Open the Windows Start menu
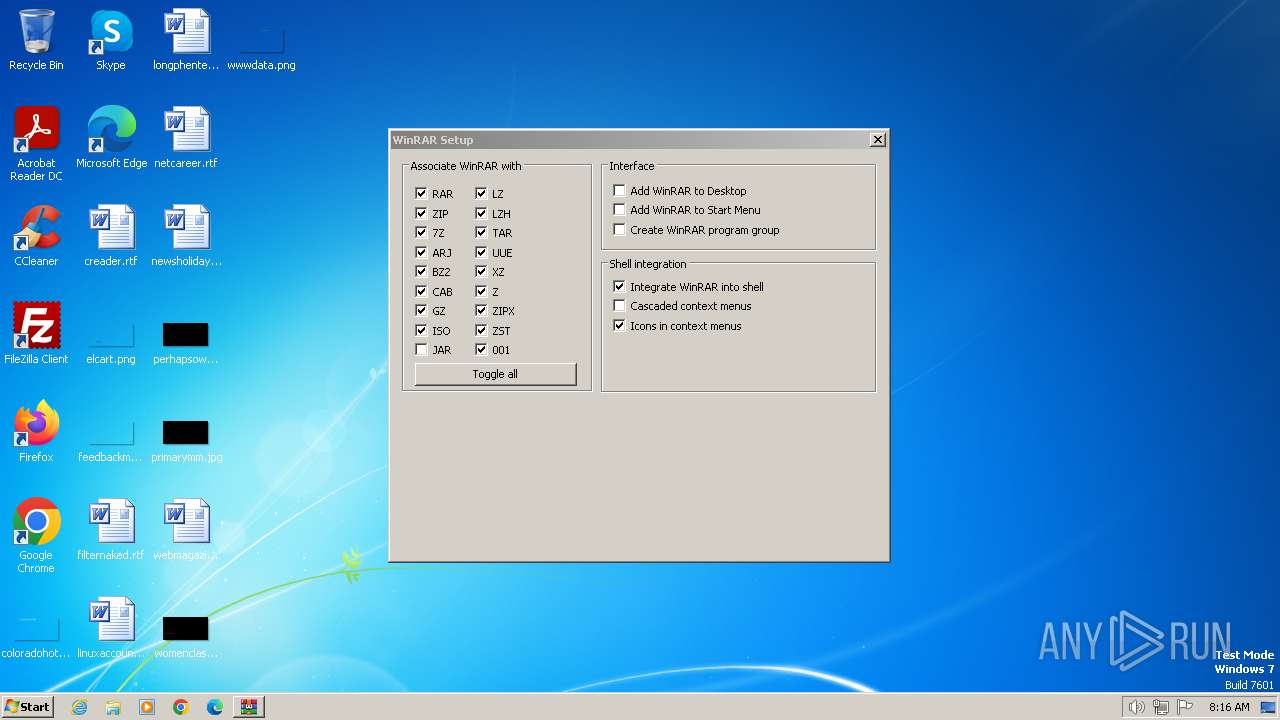1280x720 pixels. [x=28, y=707]
